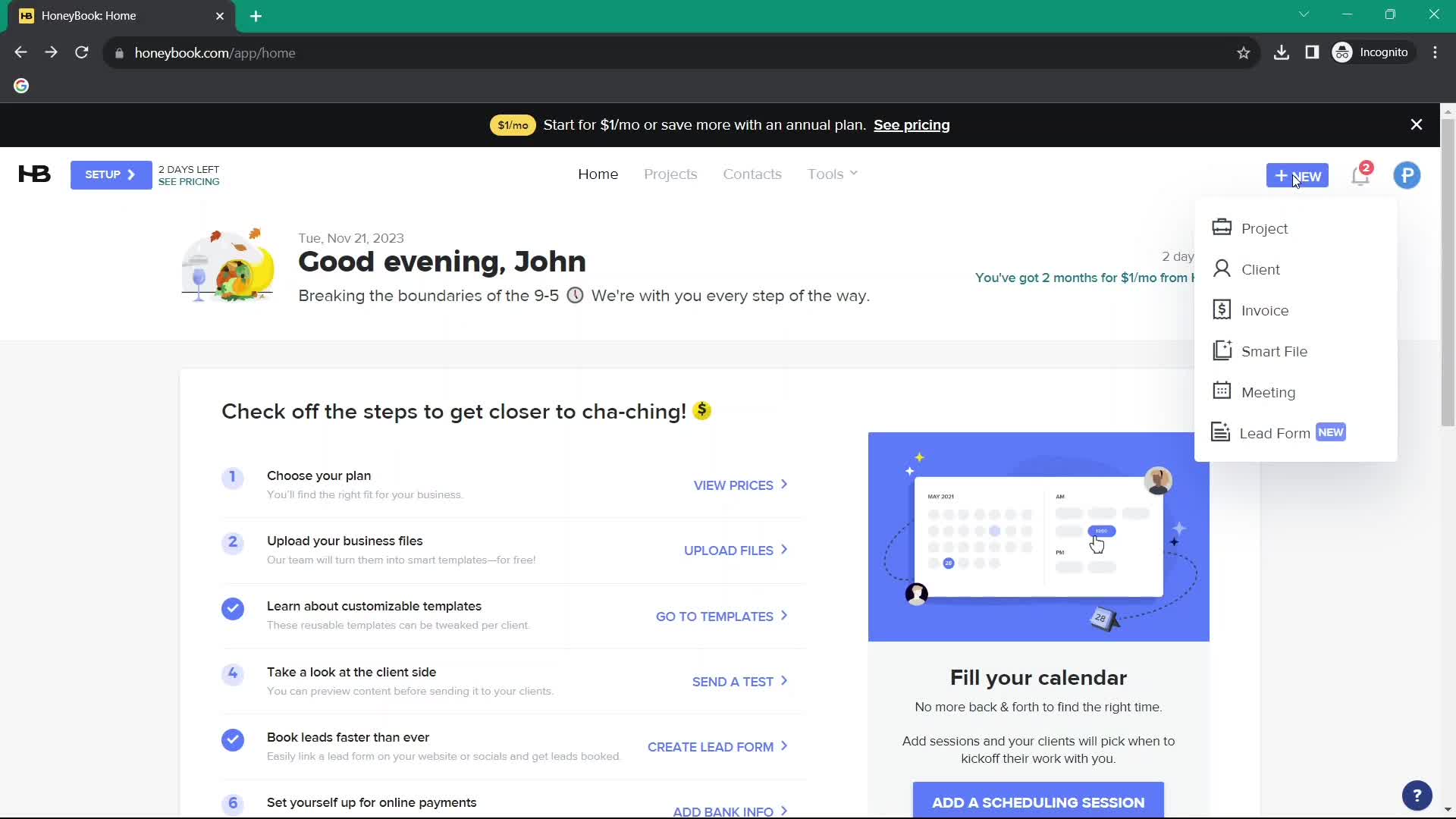This screenshot has height=819, width=1456.
Task: Open the Incognito profile indicator
Action: coord(1372,52)
